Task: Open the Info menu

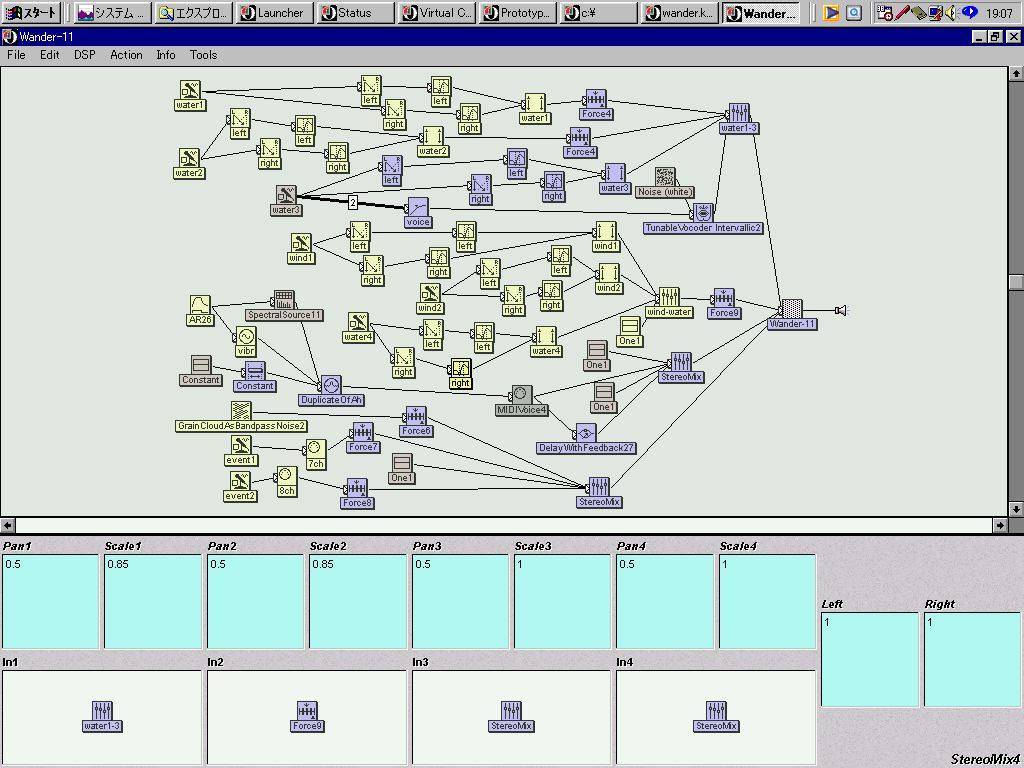Action: tap(166, 55)
